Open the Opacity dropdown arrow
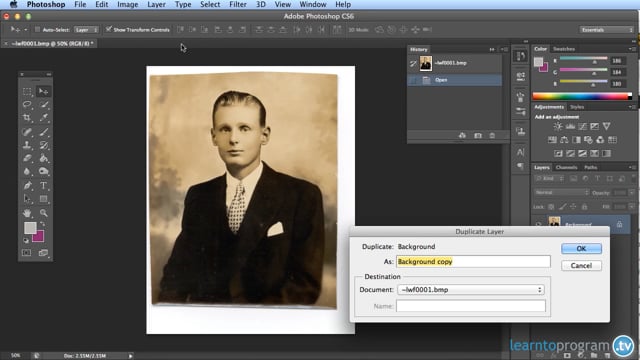640x360 pixels. [x=632, y=193]
